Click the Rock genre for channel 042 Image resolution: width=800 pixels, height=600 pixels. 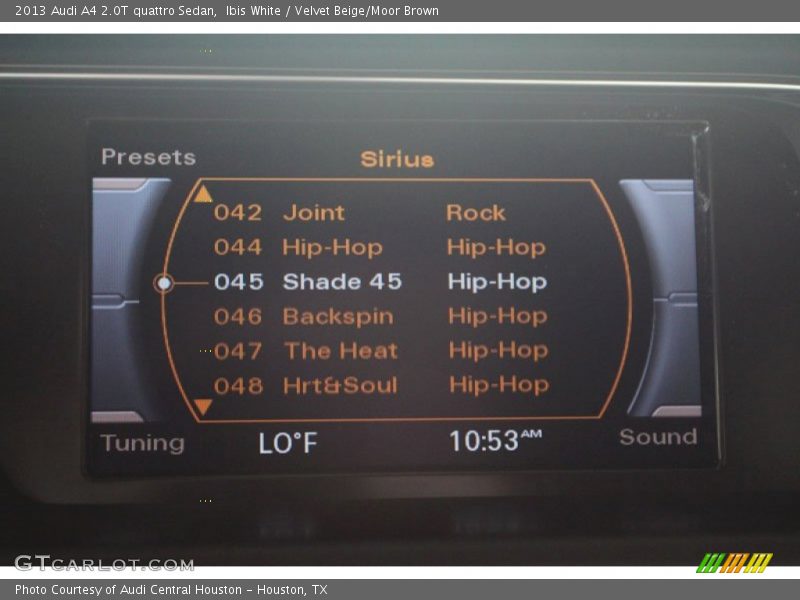click(476, 213)
